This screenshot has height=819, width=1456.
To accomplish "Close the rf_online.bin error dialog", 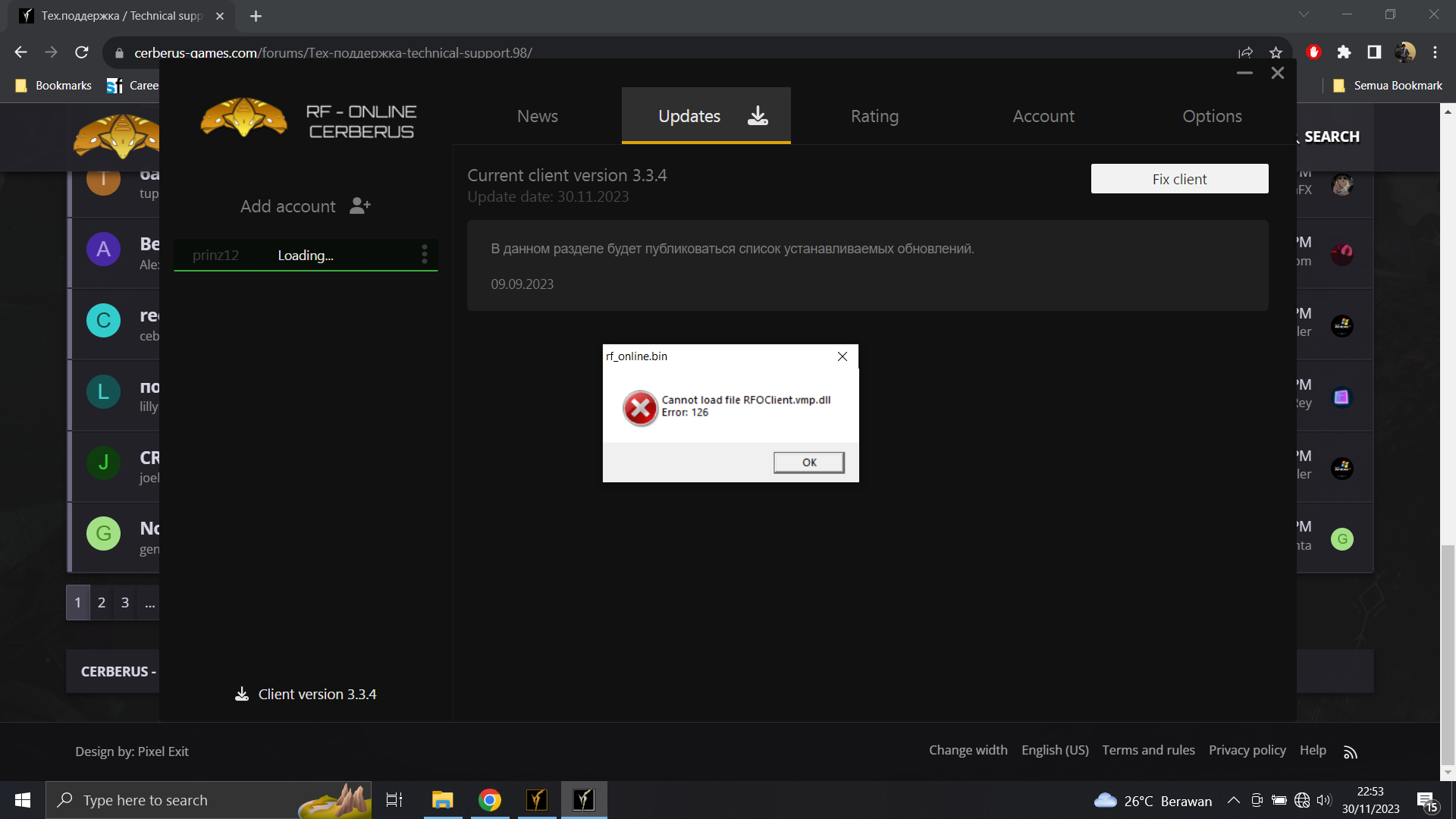I will pos(842,356).
